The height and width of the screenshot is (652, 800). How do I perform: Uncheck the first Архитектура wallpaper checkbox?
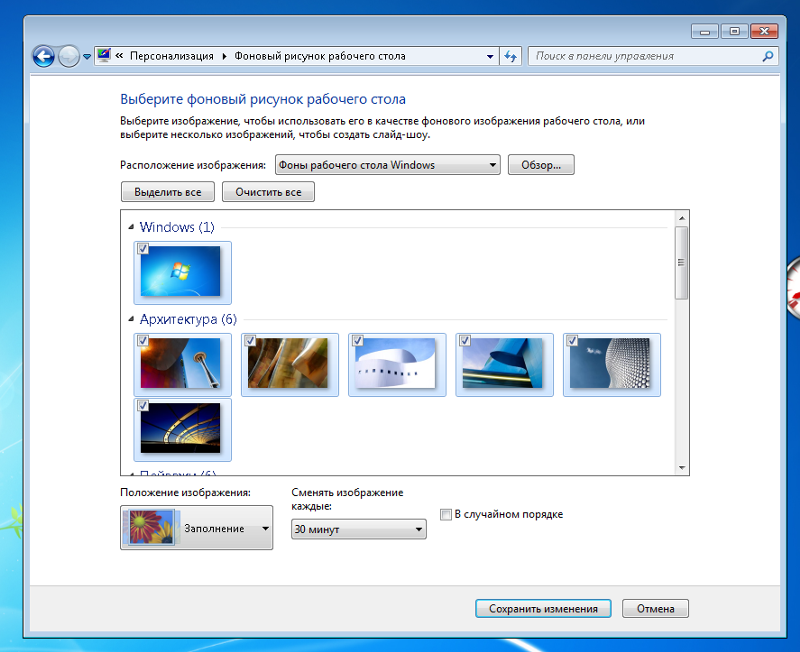point(143,341)
